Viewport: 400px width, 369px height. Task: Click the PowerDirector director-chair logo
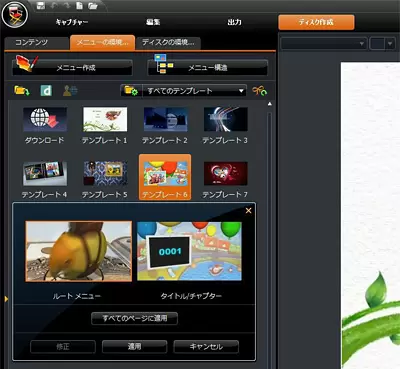click(x=14, y=14)
